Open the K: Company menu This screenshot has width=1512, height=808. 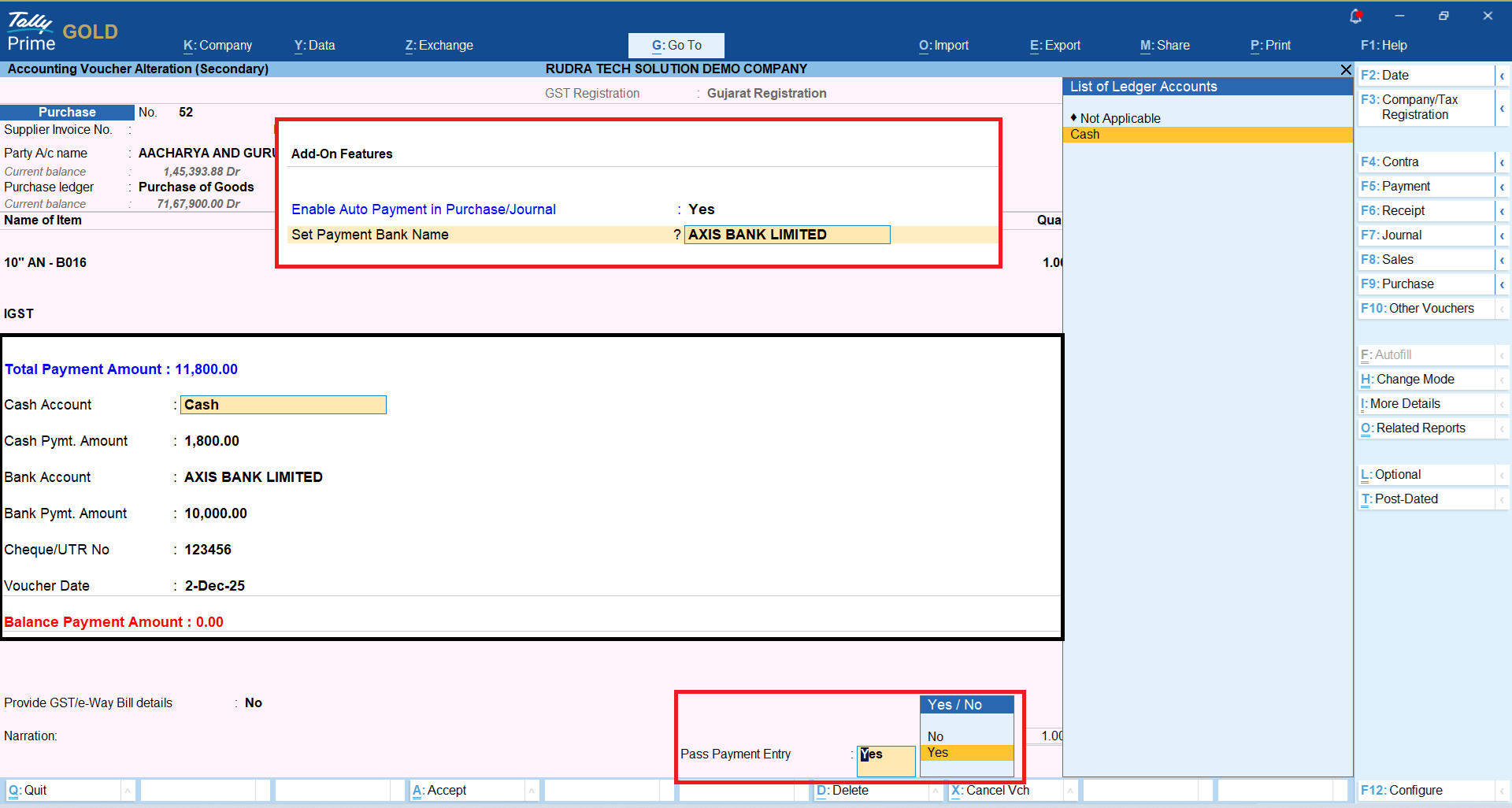tap(217, 46)
